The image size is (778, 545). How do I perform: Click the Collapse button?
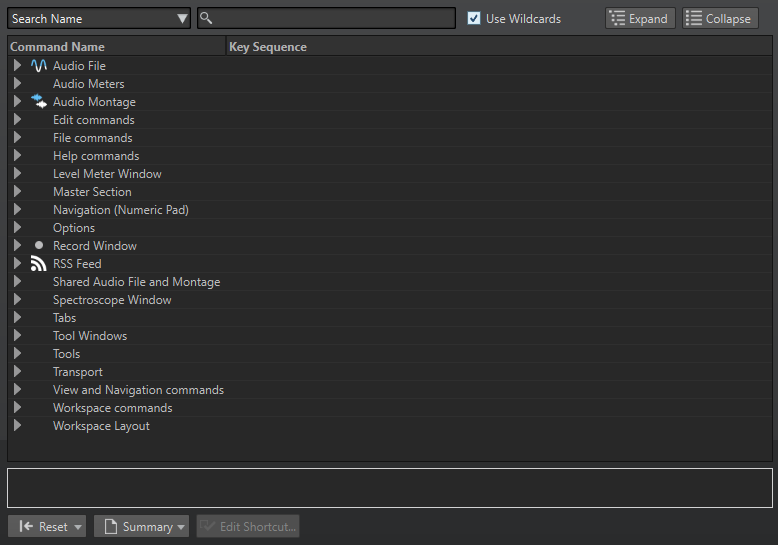coord(720,18)
